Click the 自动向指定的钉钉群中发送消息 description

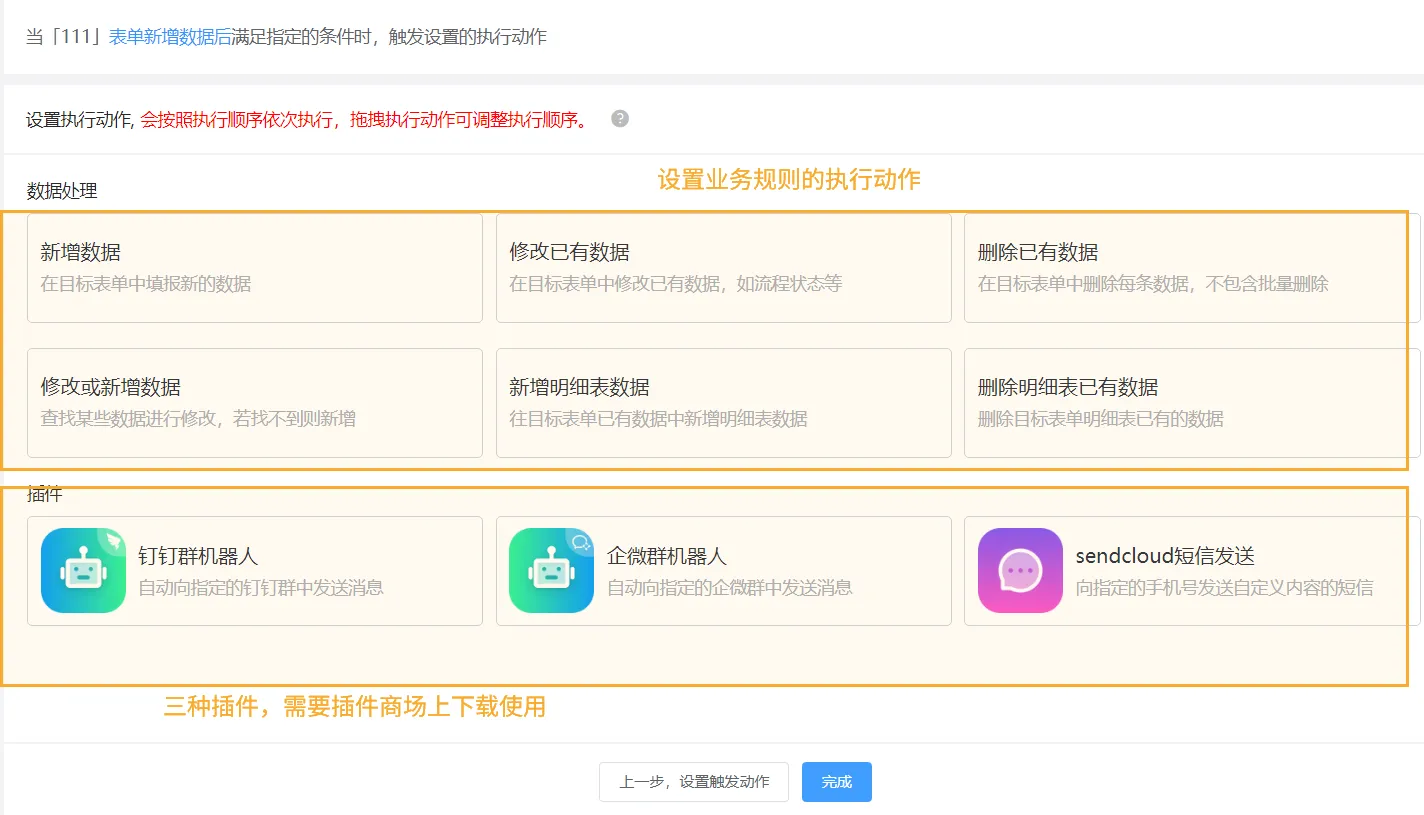260,588
